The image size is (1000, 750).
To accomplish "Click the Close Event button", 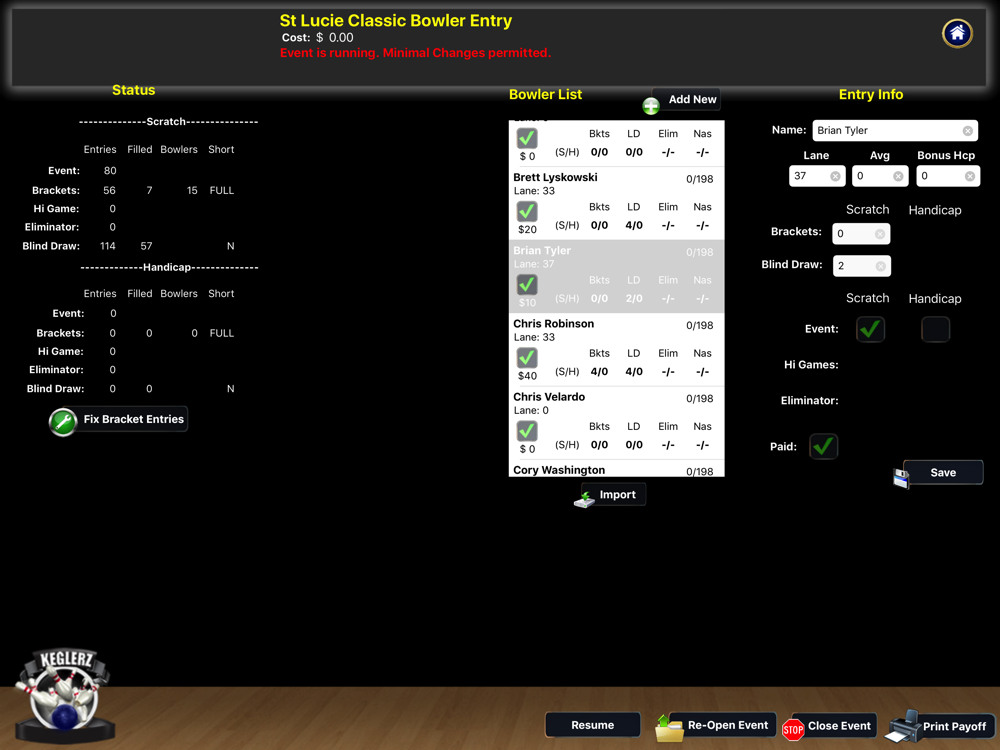I will click(x=834, y=726).
